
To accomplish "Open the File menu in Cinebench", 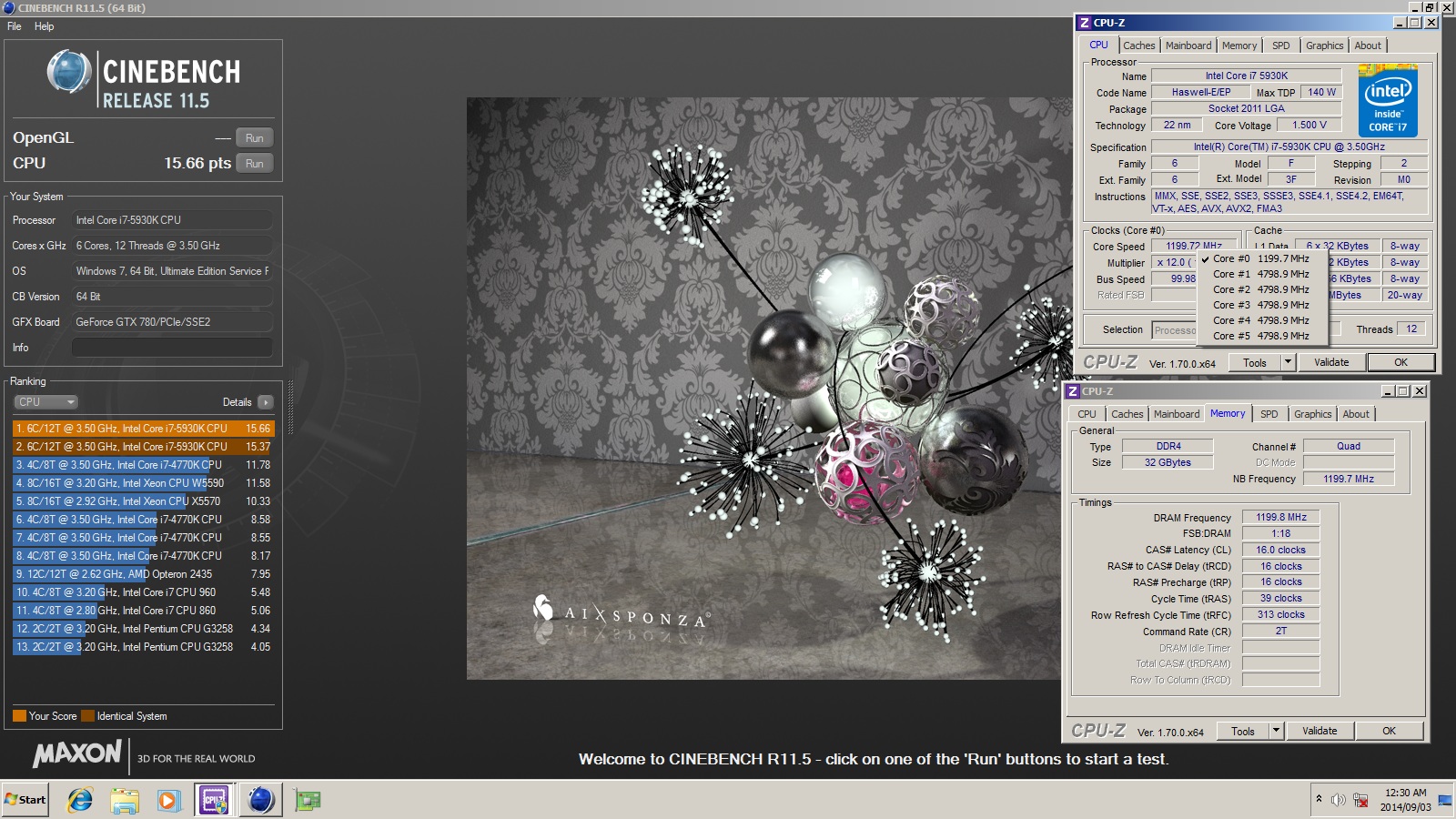I will click(x=15, y=26).
